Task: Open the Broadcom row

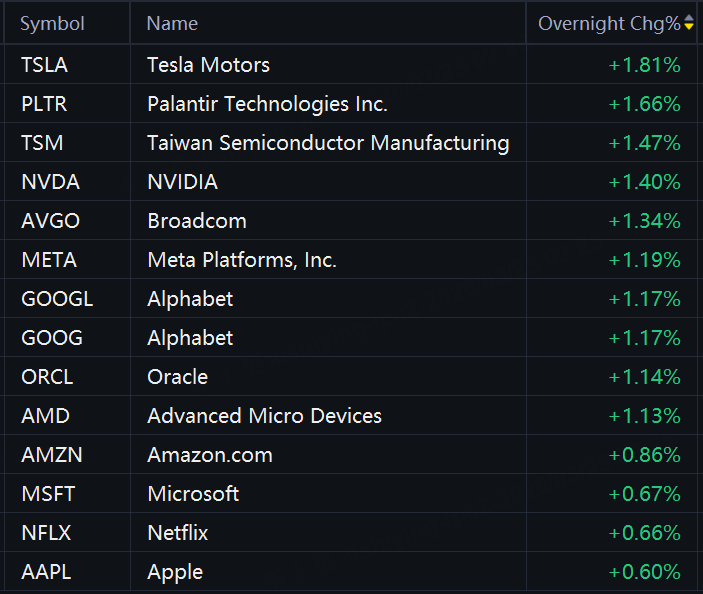Action: point(196,221)
